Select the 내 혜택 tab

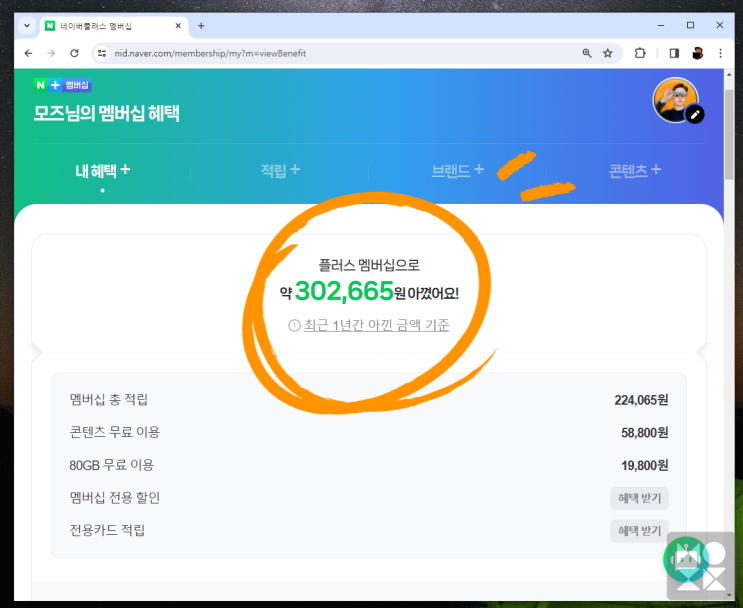tap(102, 171)
